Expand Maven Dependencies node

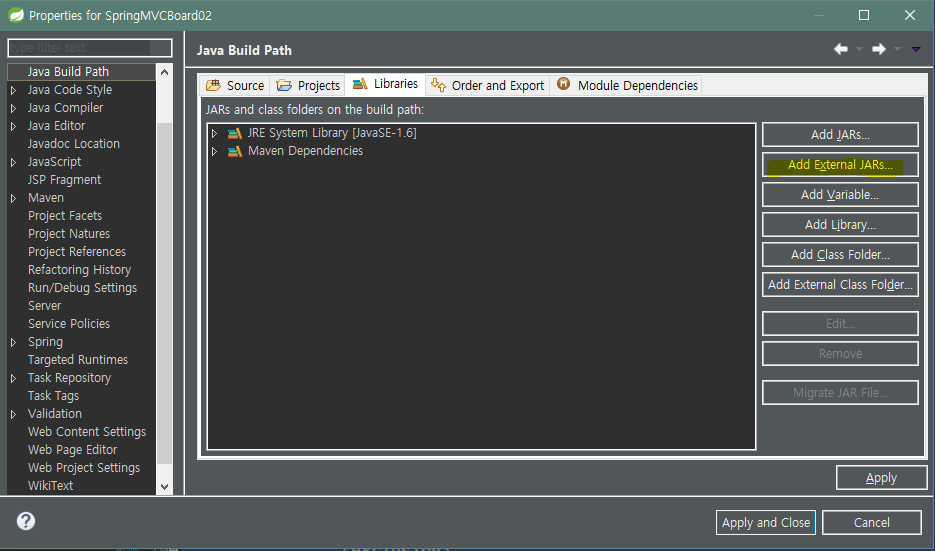point(215,151)
